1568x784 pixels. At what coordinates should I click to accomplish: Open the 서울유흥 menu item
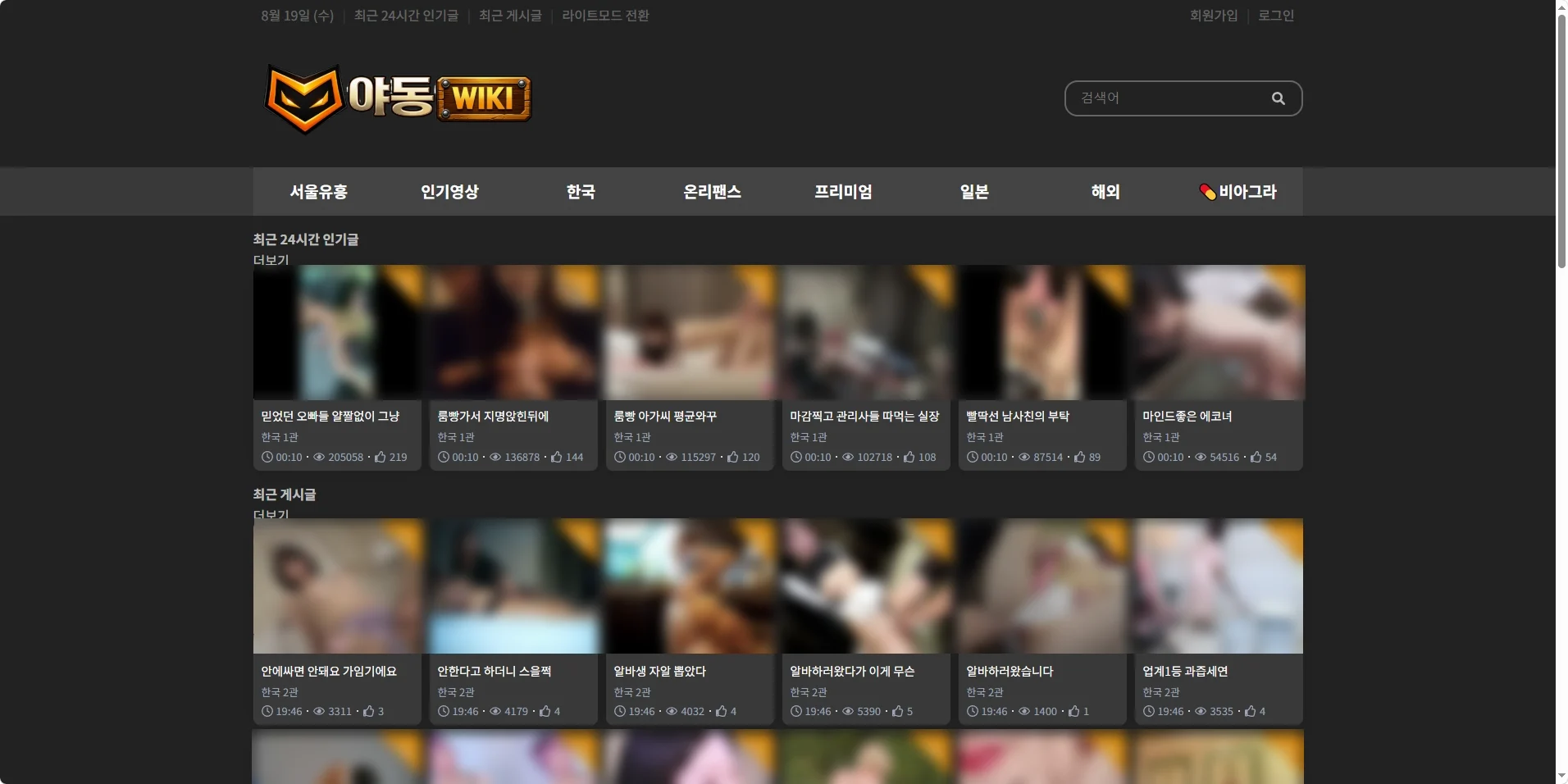[318, 192]
